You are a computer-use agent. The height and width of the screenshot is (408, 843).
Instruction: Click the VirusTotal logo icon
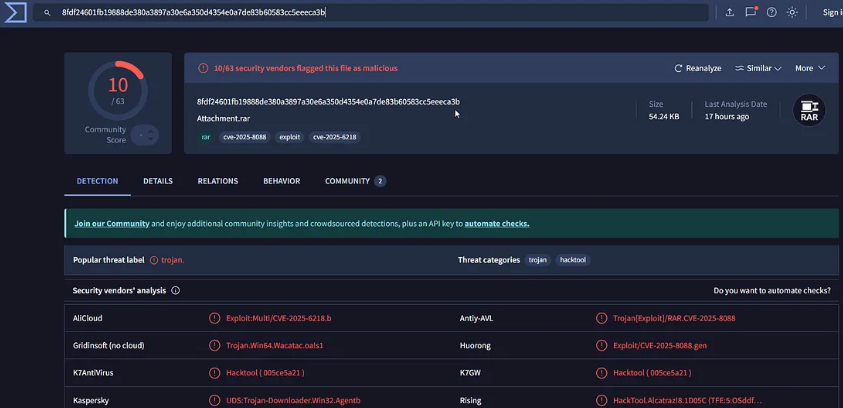pyautogui.click(x=12, y=12)
